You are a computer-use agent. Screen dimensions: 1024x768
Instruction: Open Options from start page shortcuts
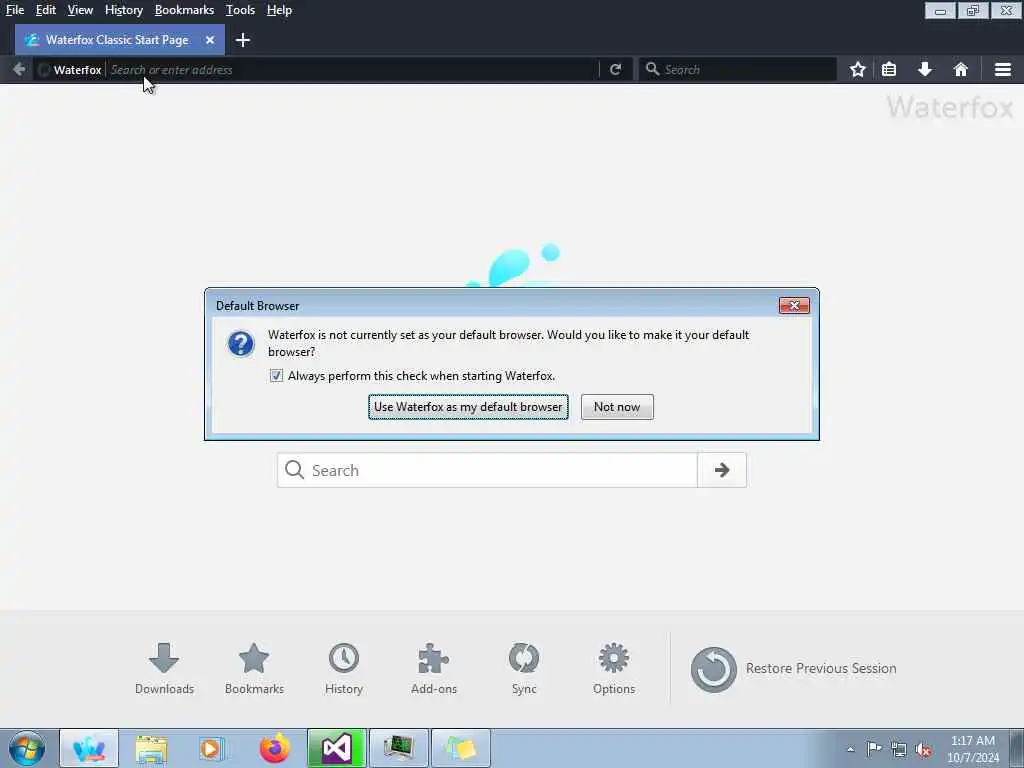click(x=614, y=669)
